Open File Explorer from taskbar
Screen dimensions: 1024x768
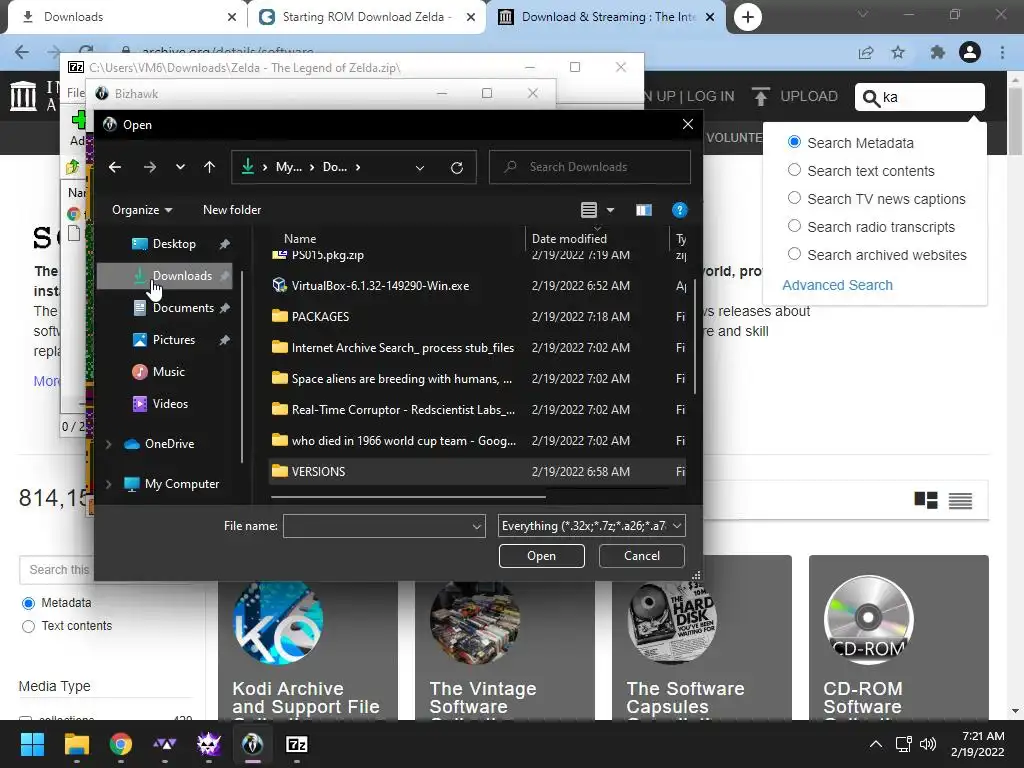click(76, 744)
